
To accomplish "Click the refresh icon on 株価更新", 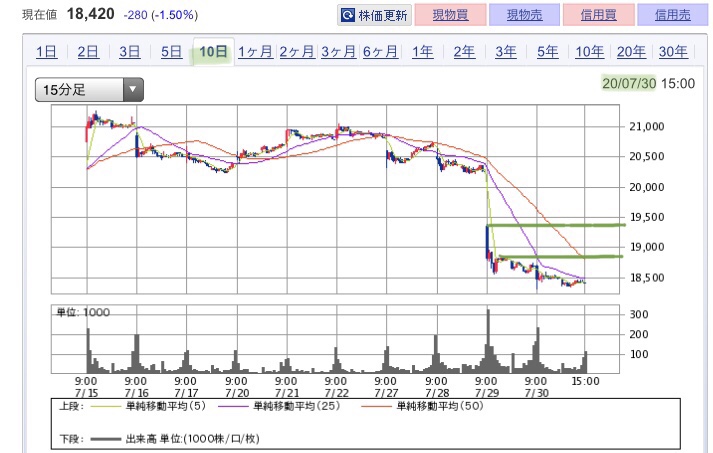I will (x=348, y=15).
